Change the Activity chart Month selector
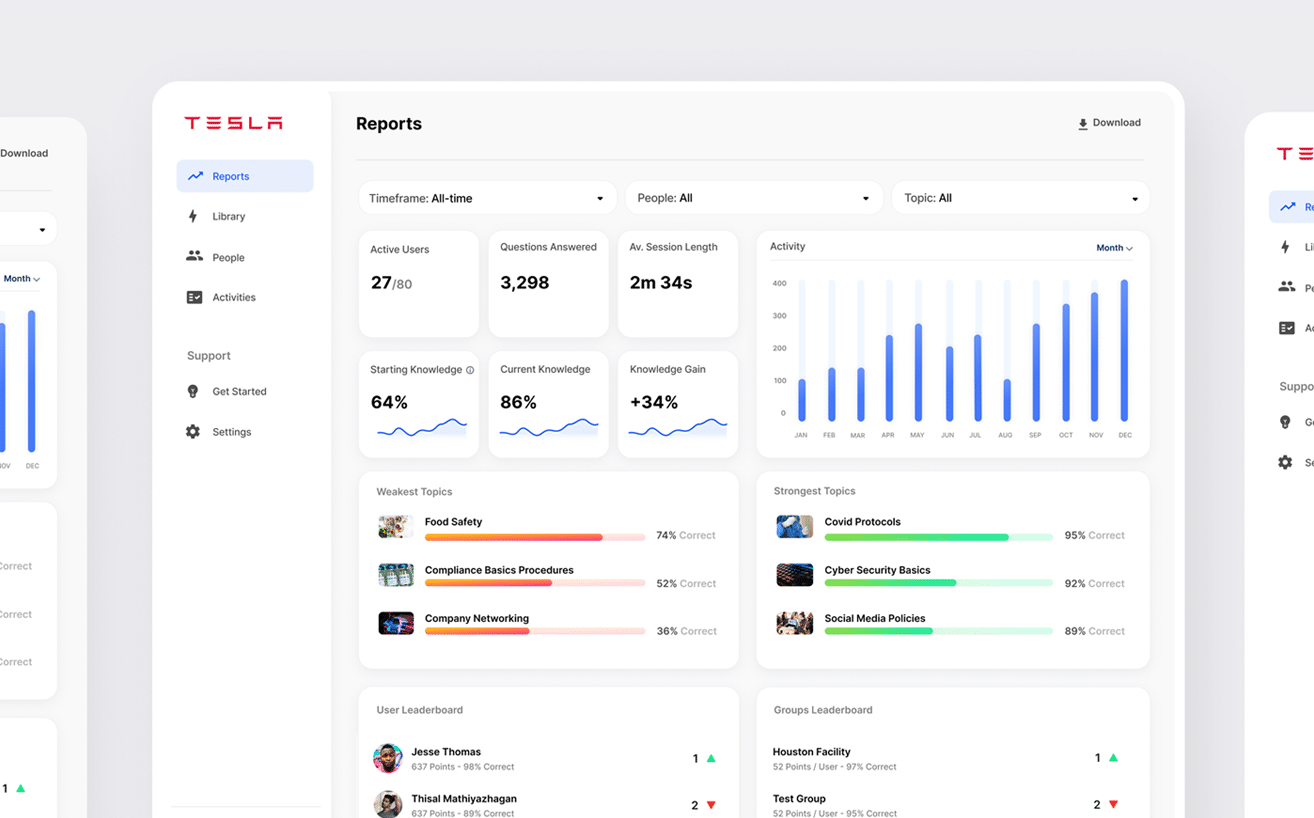Screen dimensions: 1314x818 pos(1114,248)
